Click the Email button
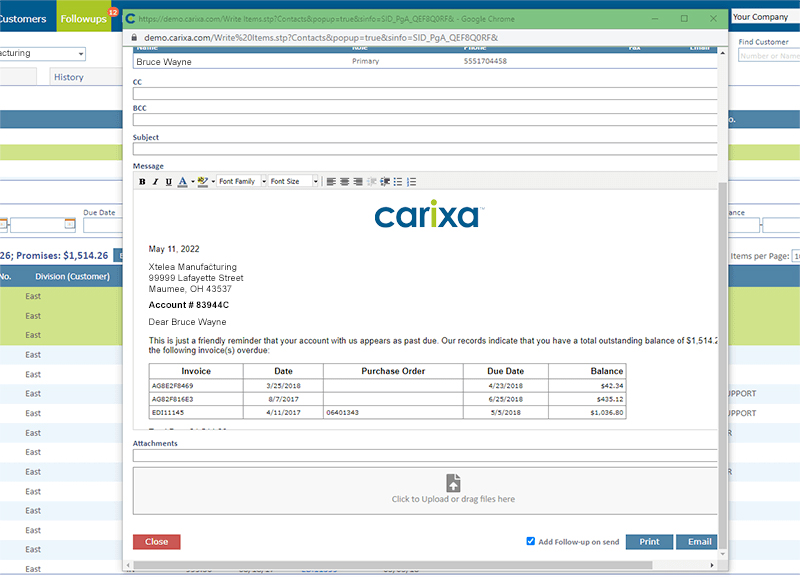Viewport: 800px width, 577px height. coord(697,542)
